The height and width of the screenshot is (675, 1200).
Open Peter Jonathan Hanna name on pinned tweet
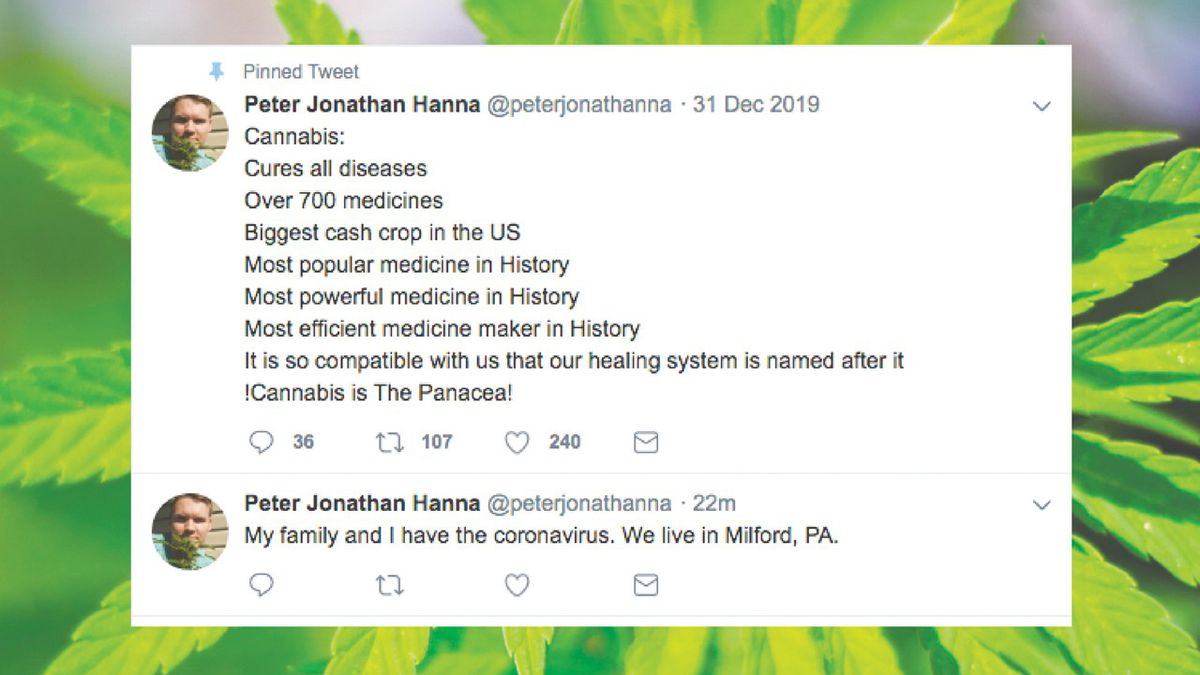(x=362, y=105)
